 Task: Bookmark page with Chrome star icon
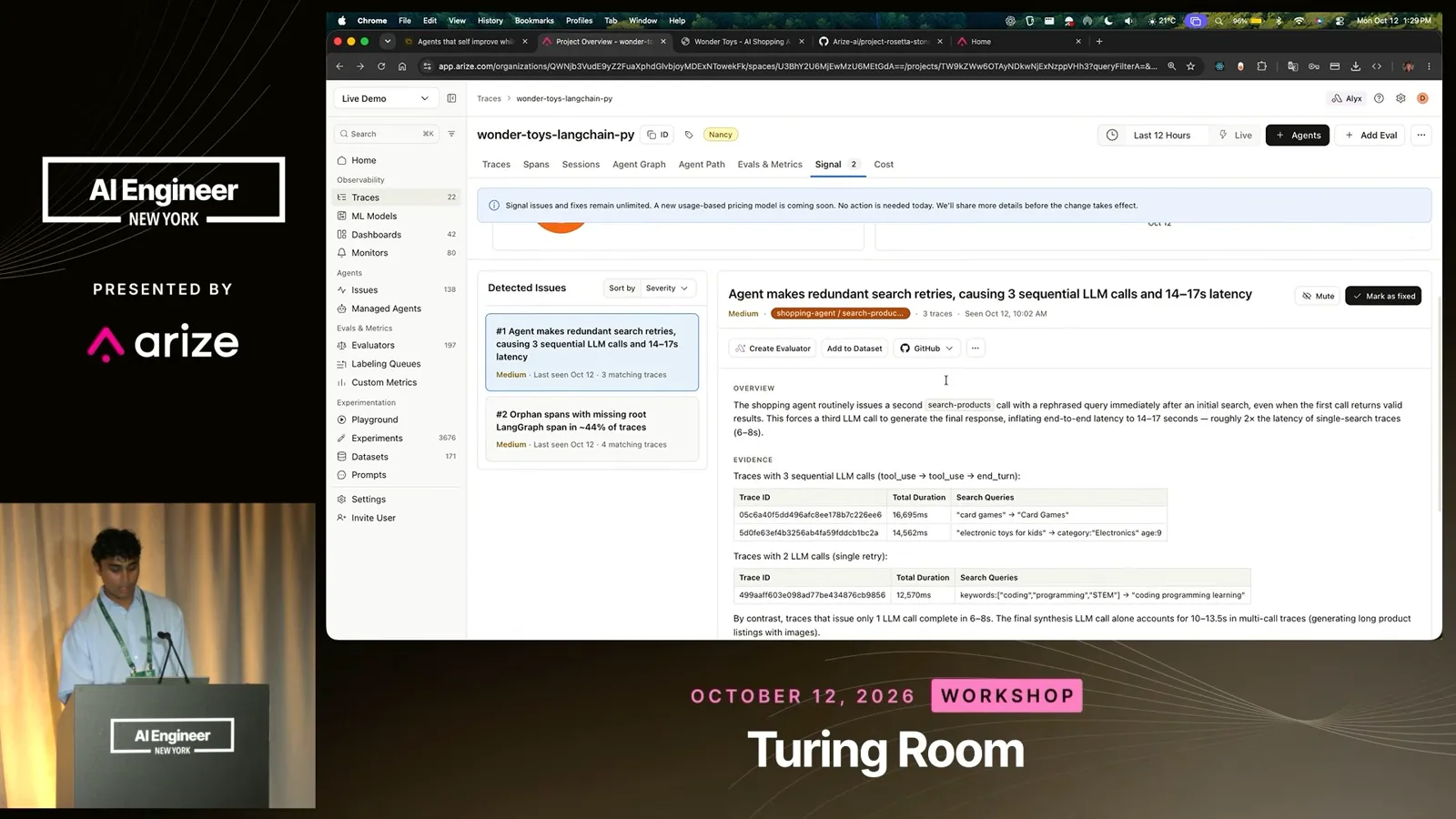pyautogui.click(x=1190, y=66)
